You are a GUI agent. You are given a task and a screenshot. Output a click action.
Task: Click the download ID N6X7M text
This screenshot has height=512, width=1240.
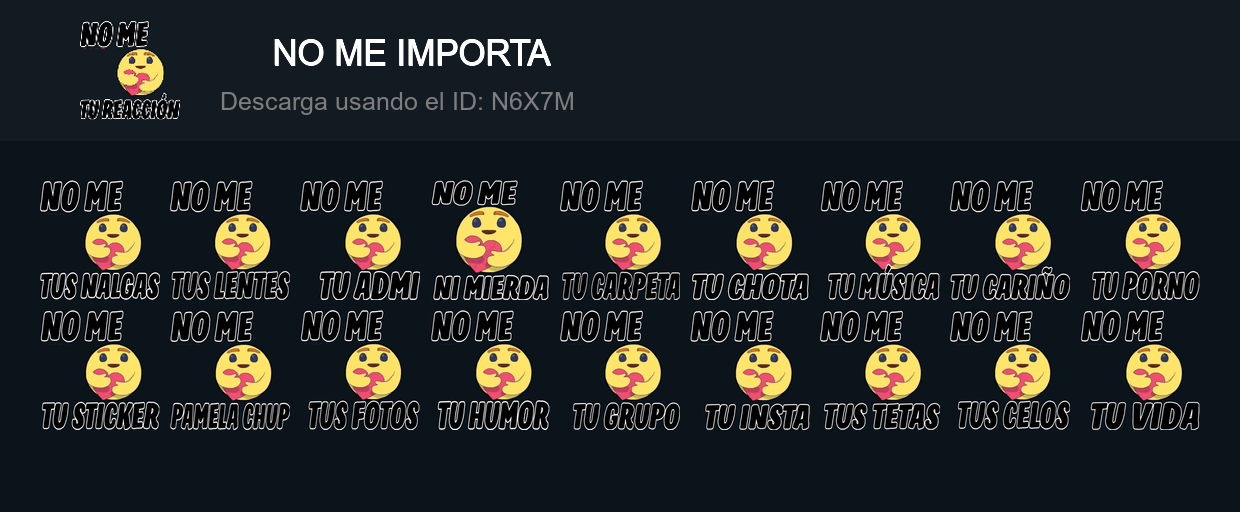pyautogui.click(x=397, y=102)
